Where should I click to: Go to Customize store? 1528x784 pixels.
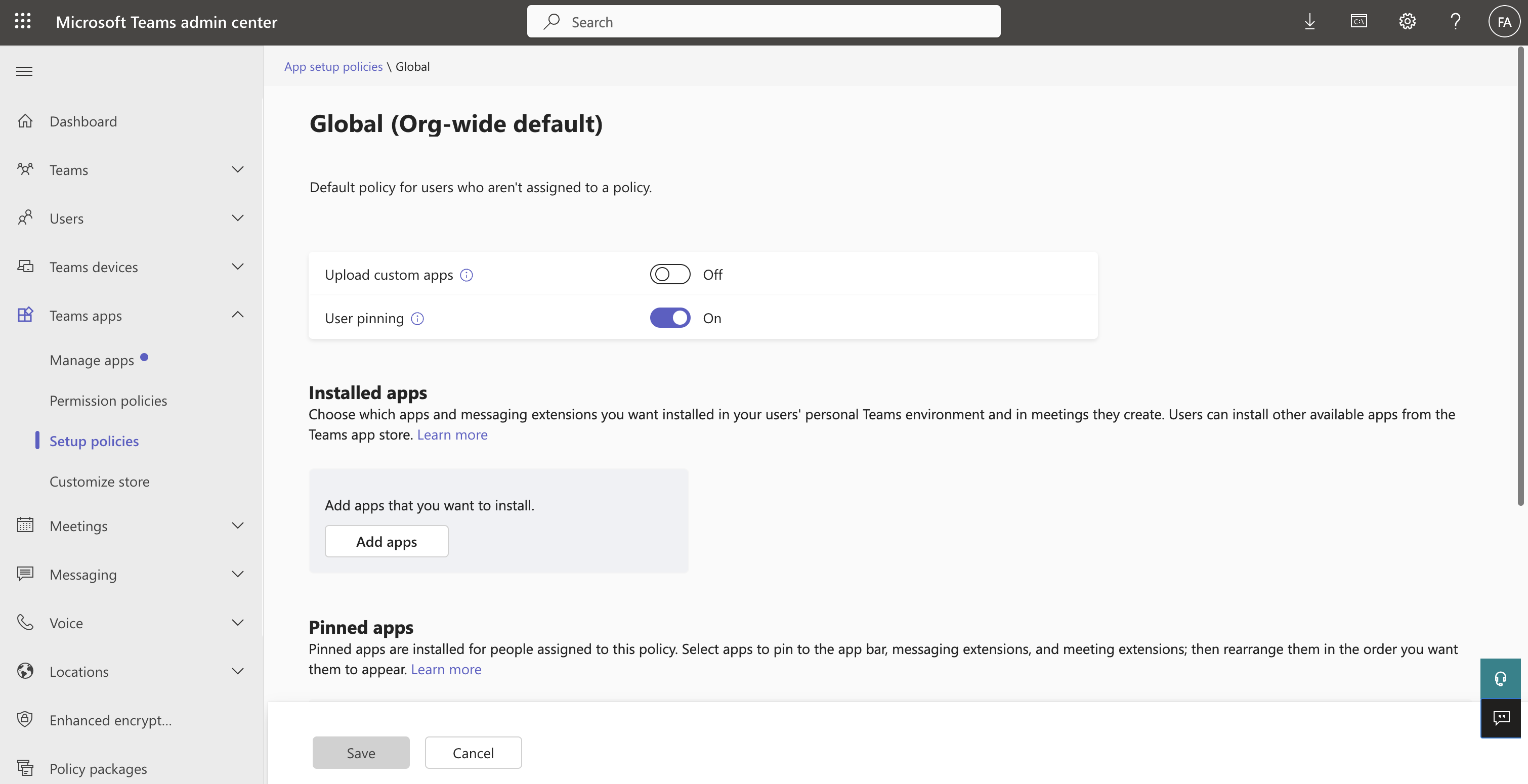[x=99, y=482]
